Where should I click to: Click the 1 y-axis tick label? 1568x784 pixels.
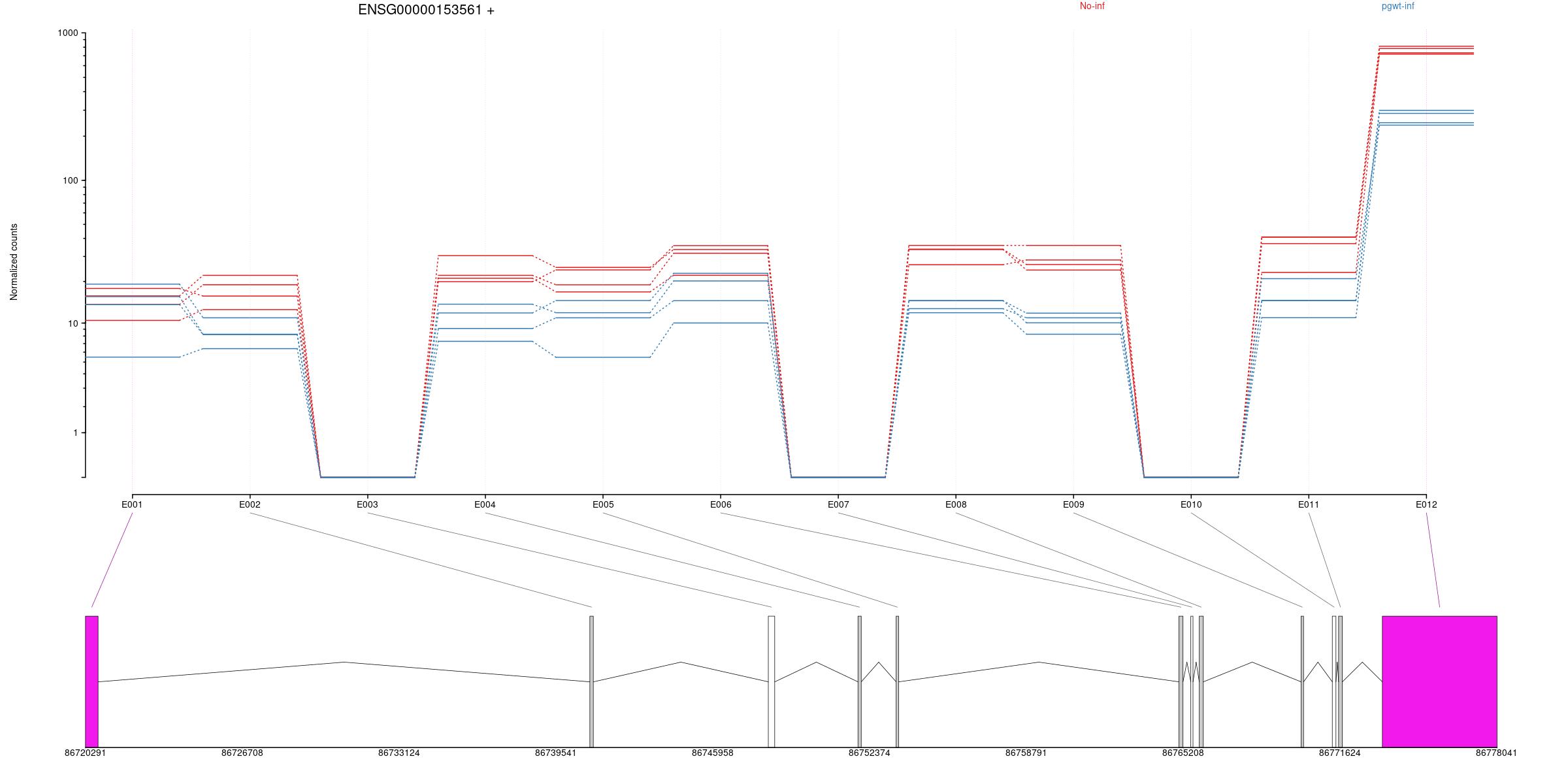point(75,433)
